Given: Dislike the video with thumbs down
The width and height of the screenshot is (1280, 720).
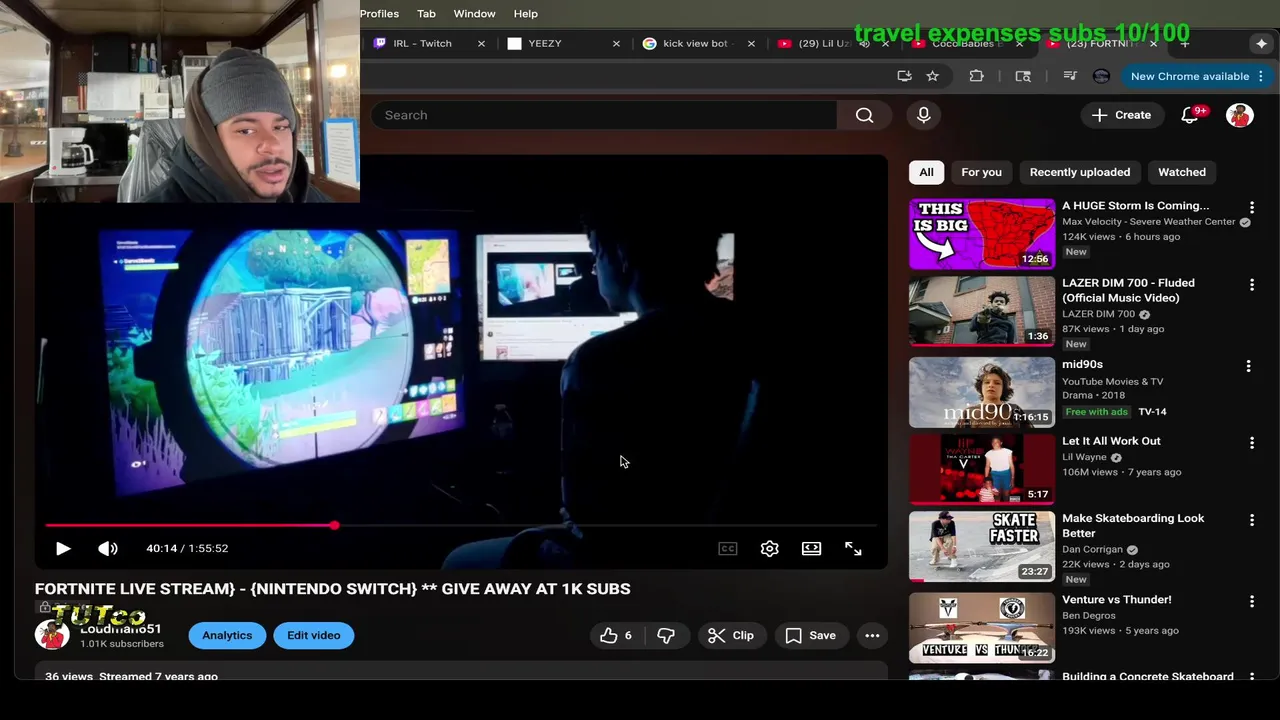Looking at the screenshot, I should tap(666, 635).
